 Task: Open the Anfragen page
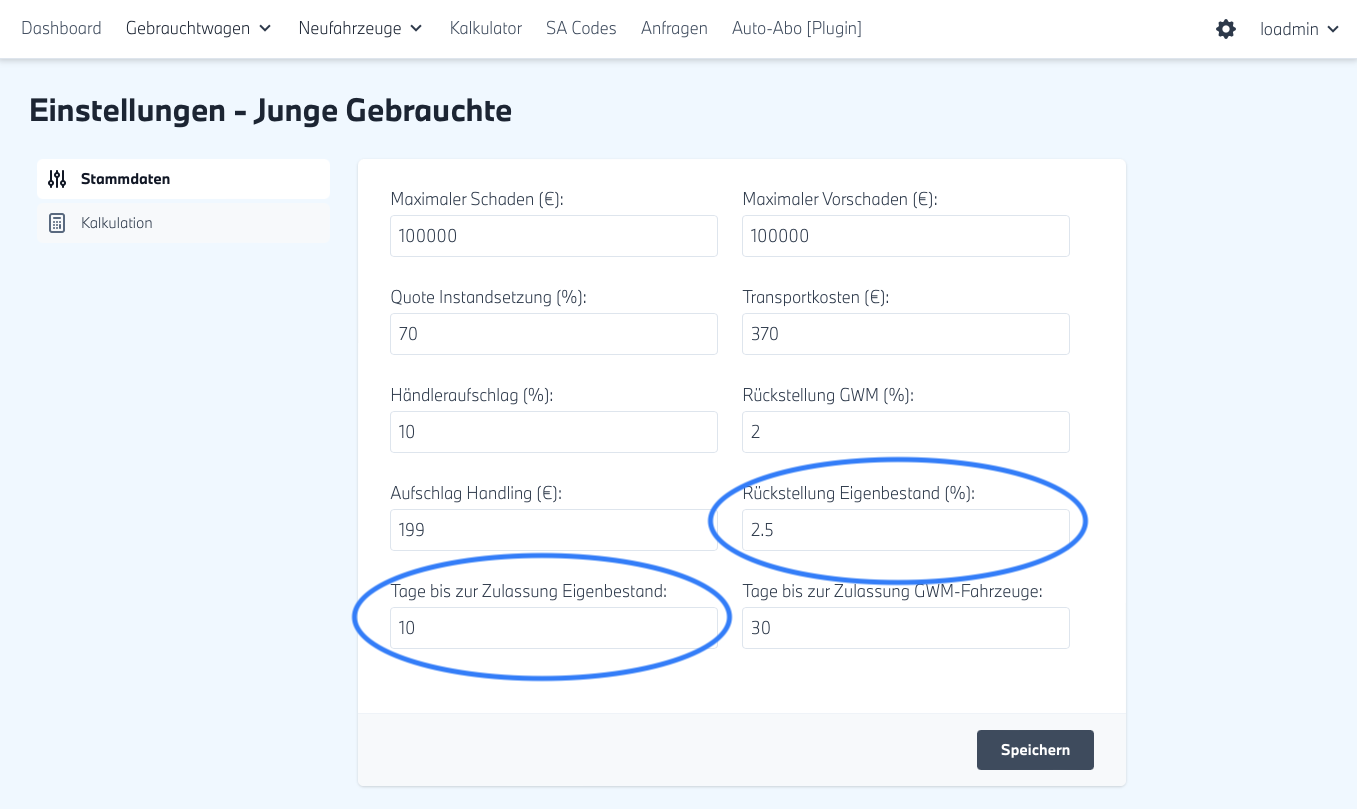(x=674, y=29)
